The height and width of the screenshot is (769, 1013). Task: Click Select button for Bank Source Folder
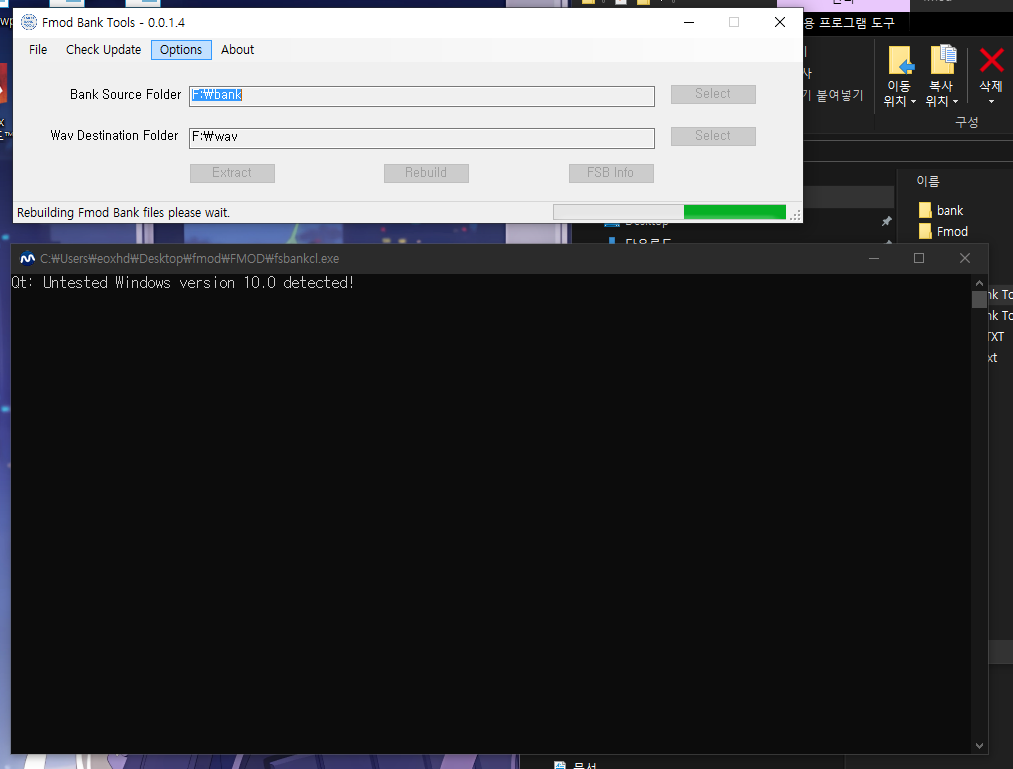(713, 94)
